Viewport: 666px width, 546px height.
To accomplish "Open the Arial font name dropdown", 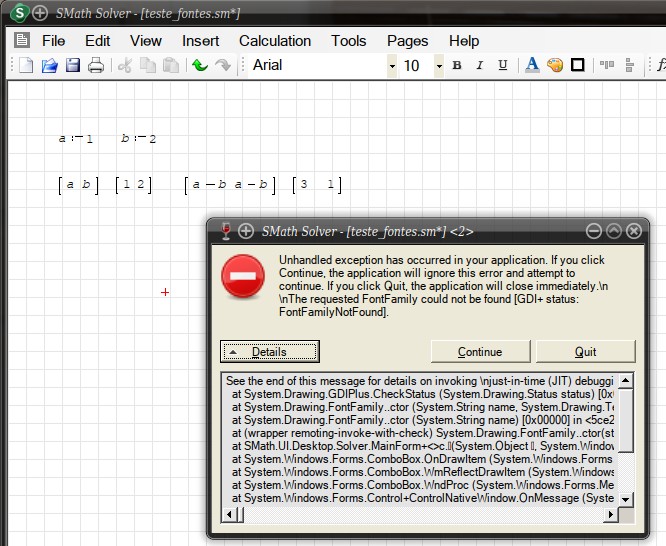I will [392, 66].
